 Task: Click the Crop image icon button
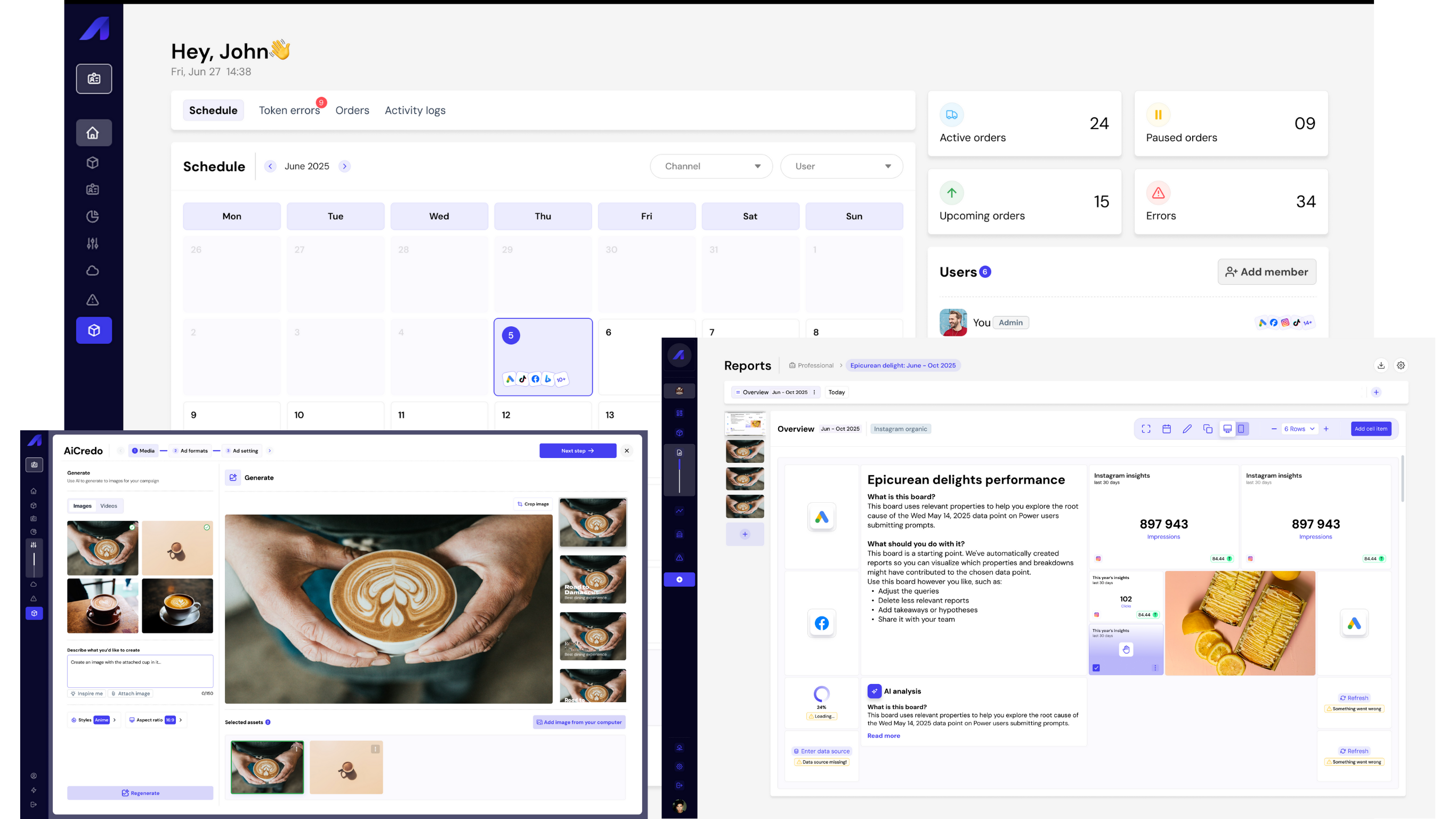(x=533, y=504)
